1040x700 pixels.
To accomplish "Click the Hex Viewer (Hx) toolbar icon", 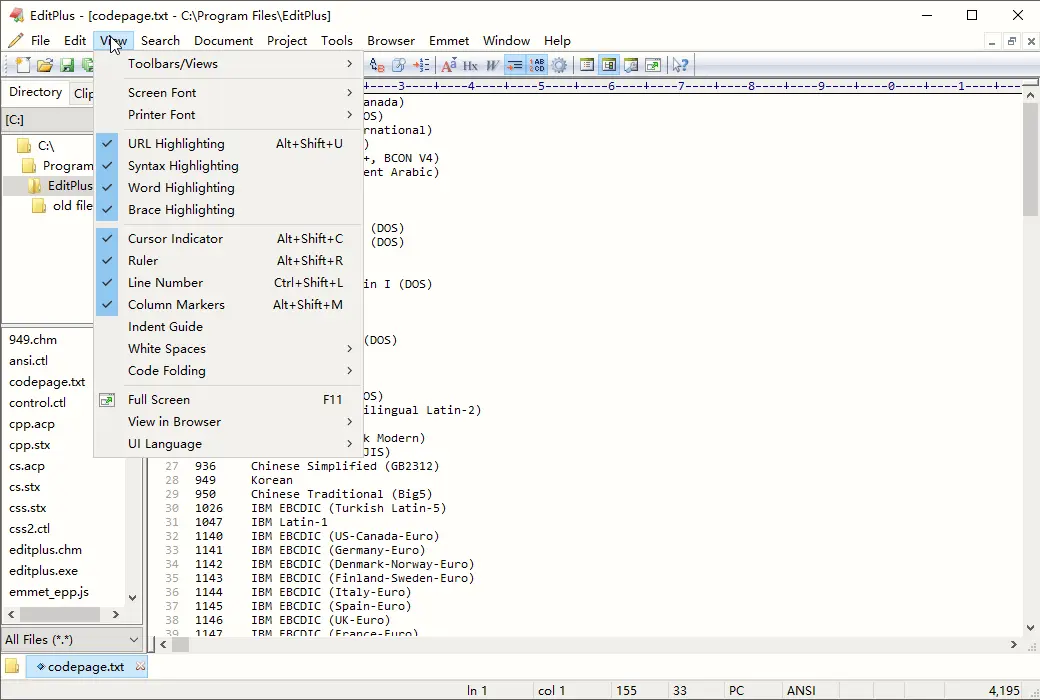I will click(x=470, y=65).
